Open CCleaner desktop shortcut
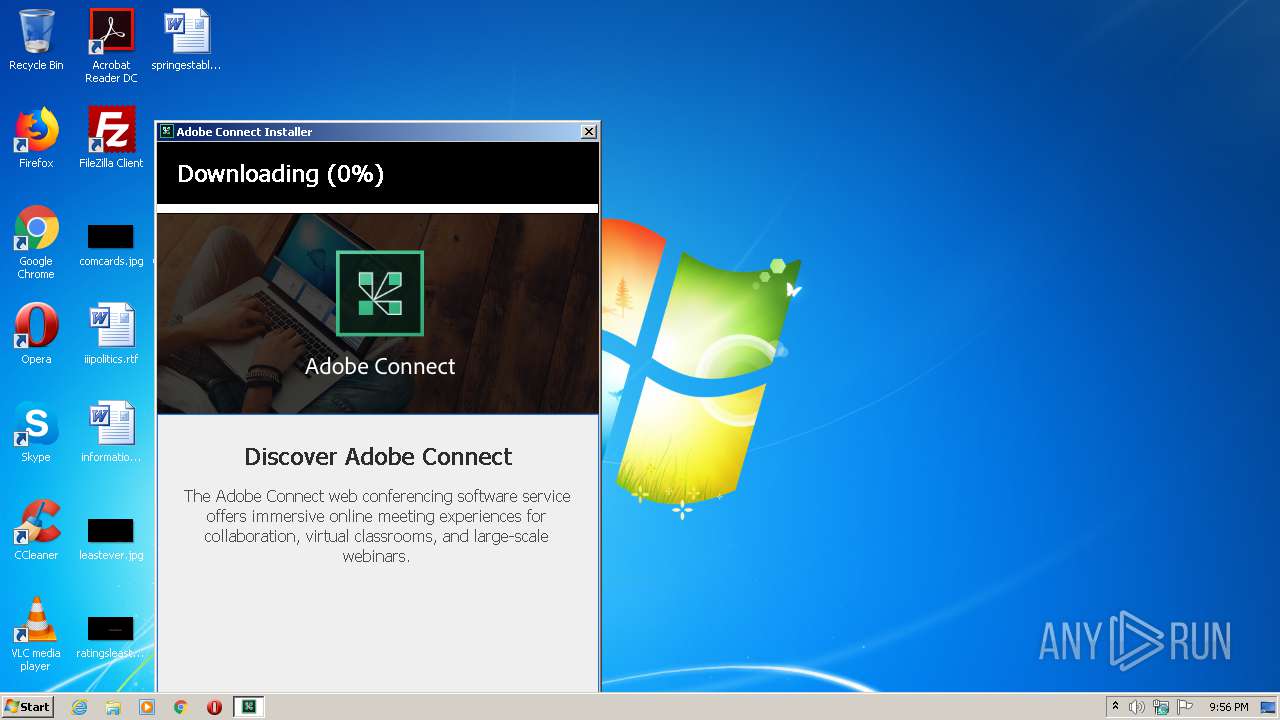The image size is (1280, 720). tap(36, 530)
